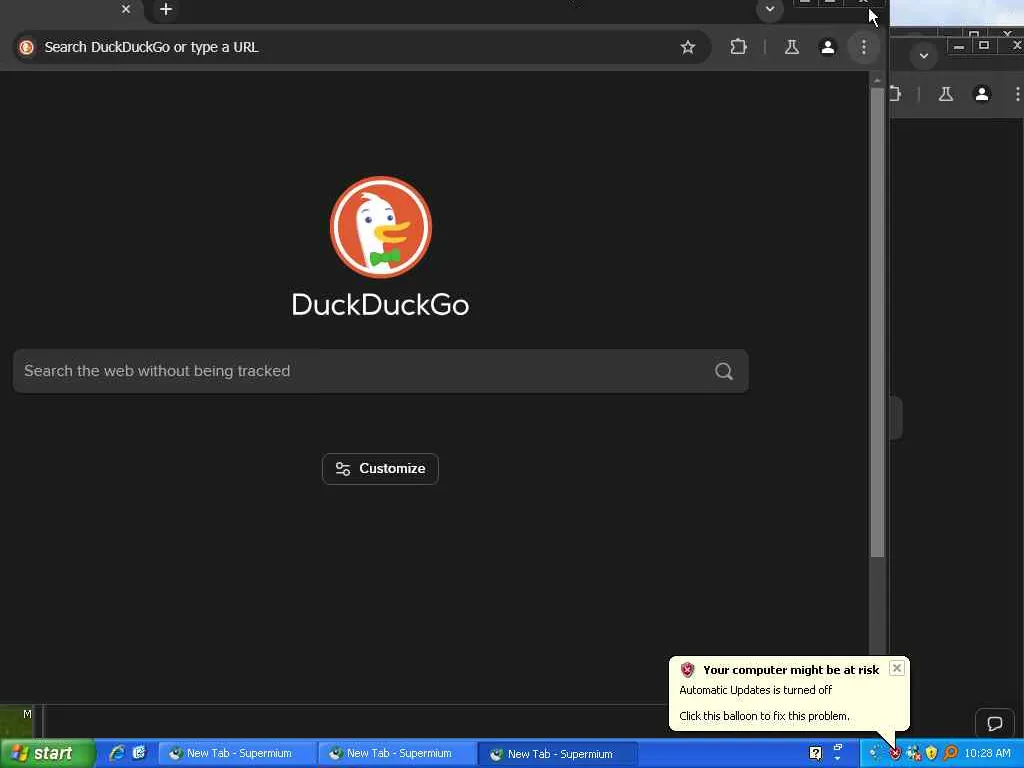Click the leftmost blue tray icon
The width and height of the screenshot is (1024, 768).
pyautogui.click(x=876, y=754)
